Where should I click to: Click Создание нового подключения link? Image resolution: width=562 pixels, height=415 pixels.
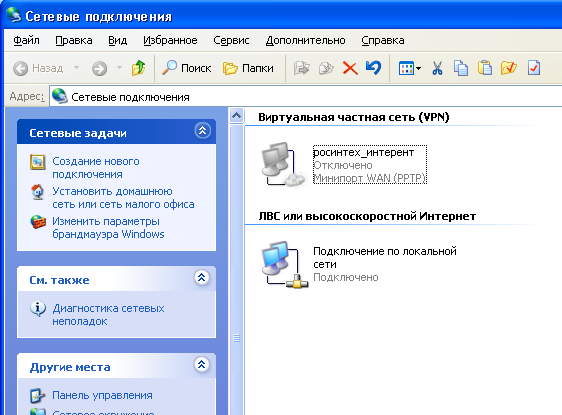click(96, 168)
